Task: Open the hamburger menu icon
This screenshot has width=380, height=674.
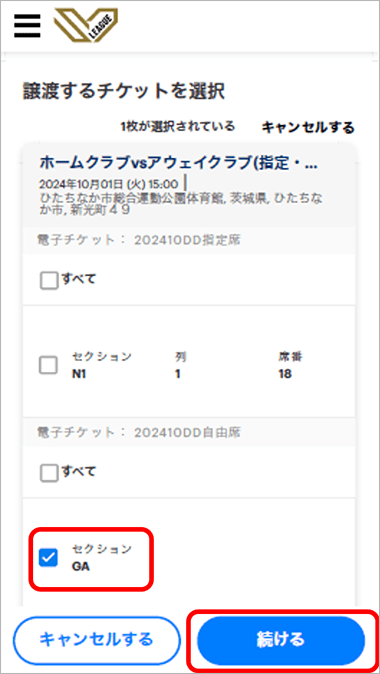Action: point(27,26)
